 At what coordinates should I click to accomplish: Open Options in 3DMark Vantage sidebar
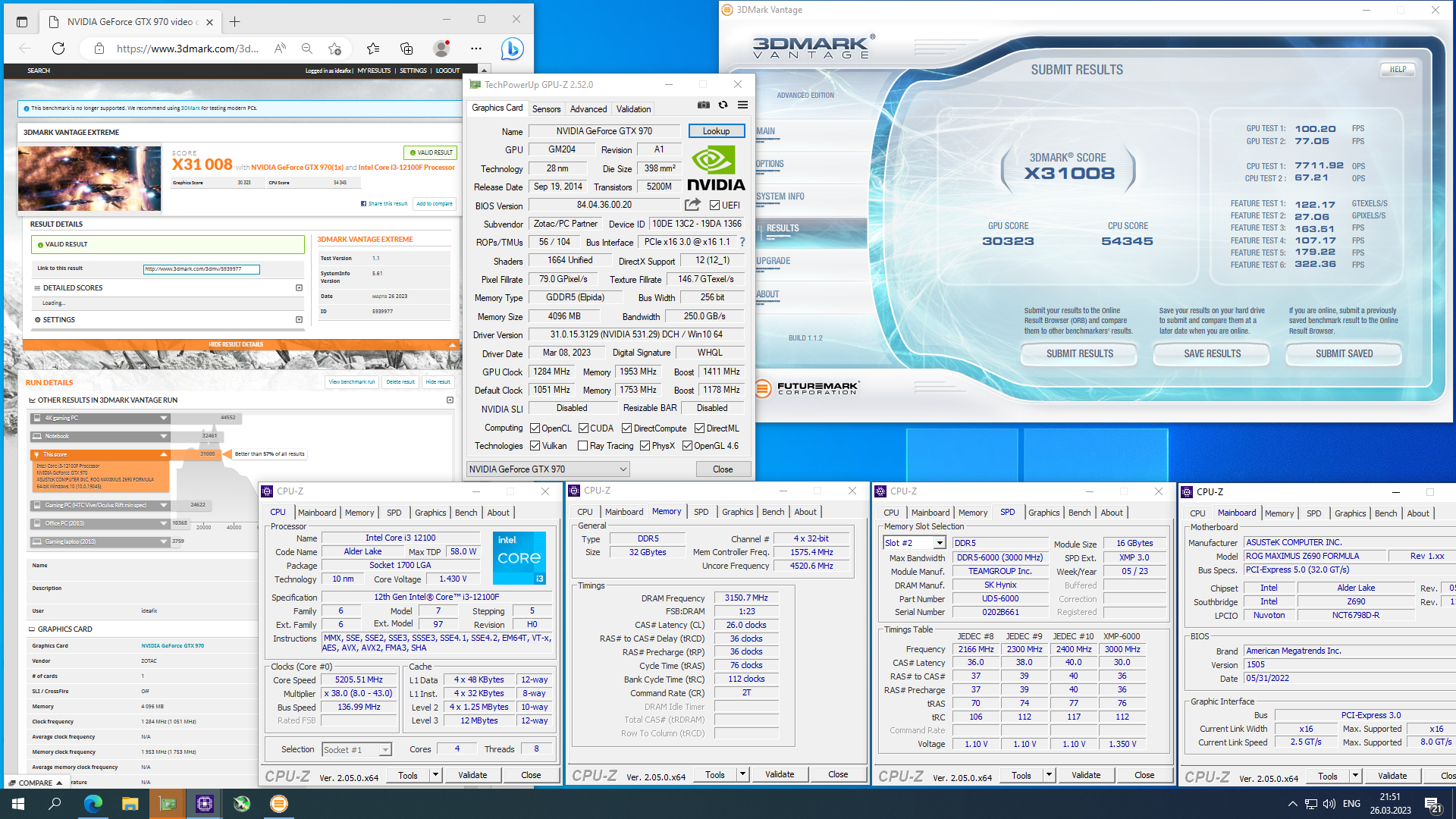[769, 164]
